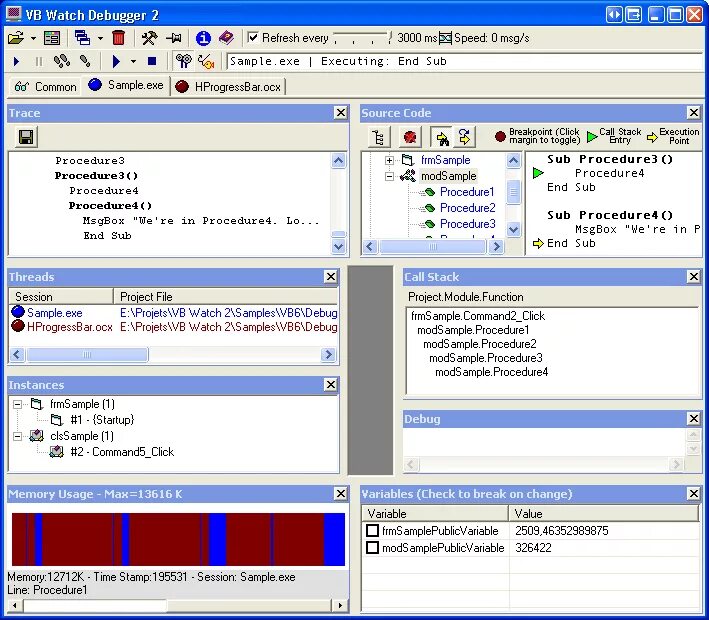Viewport: 709px width, 620px height.
Task: Click the yellow execution point arrow in margin
Action: [538, 244]
